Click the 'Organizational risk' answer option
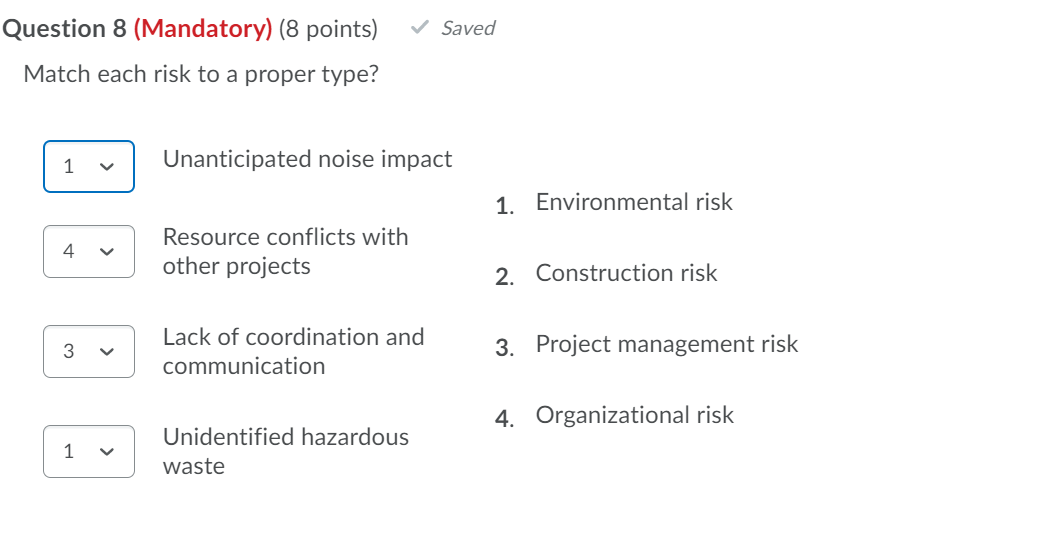 pyautogui.click(x=634, y=415)
